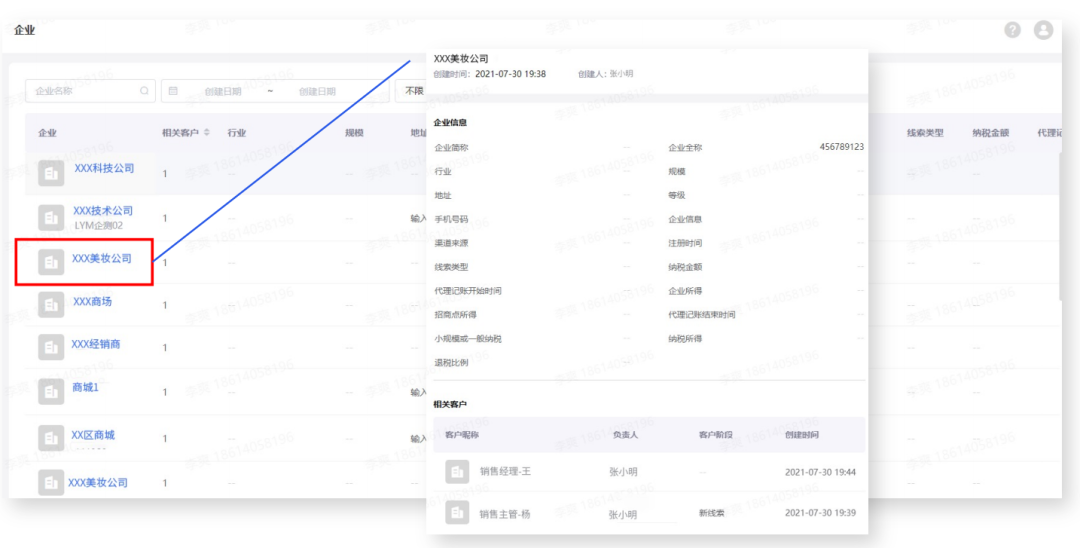Viewport: 1080px width, 548px height.
Task: Open the 不限 filter dropdown
Action: tap(413, 91)
